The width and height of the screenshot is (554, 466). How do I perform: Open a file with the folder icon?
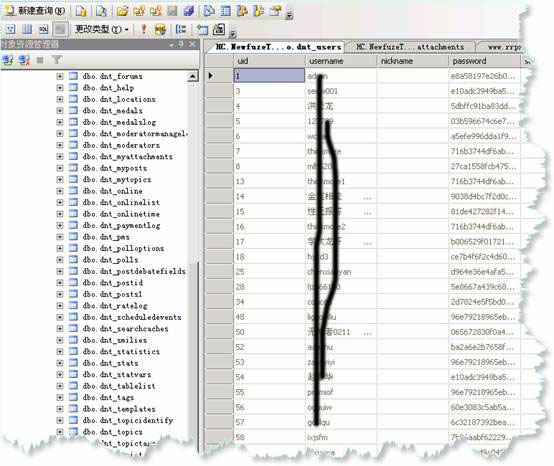tap(122, 11)
